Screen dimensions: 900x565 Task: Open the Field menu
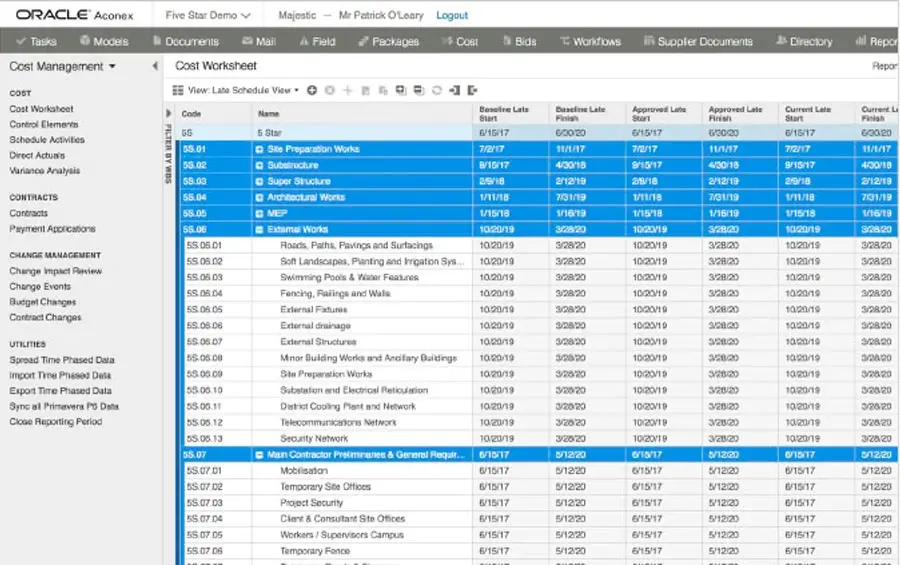(x=317, y=41)
